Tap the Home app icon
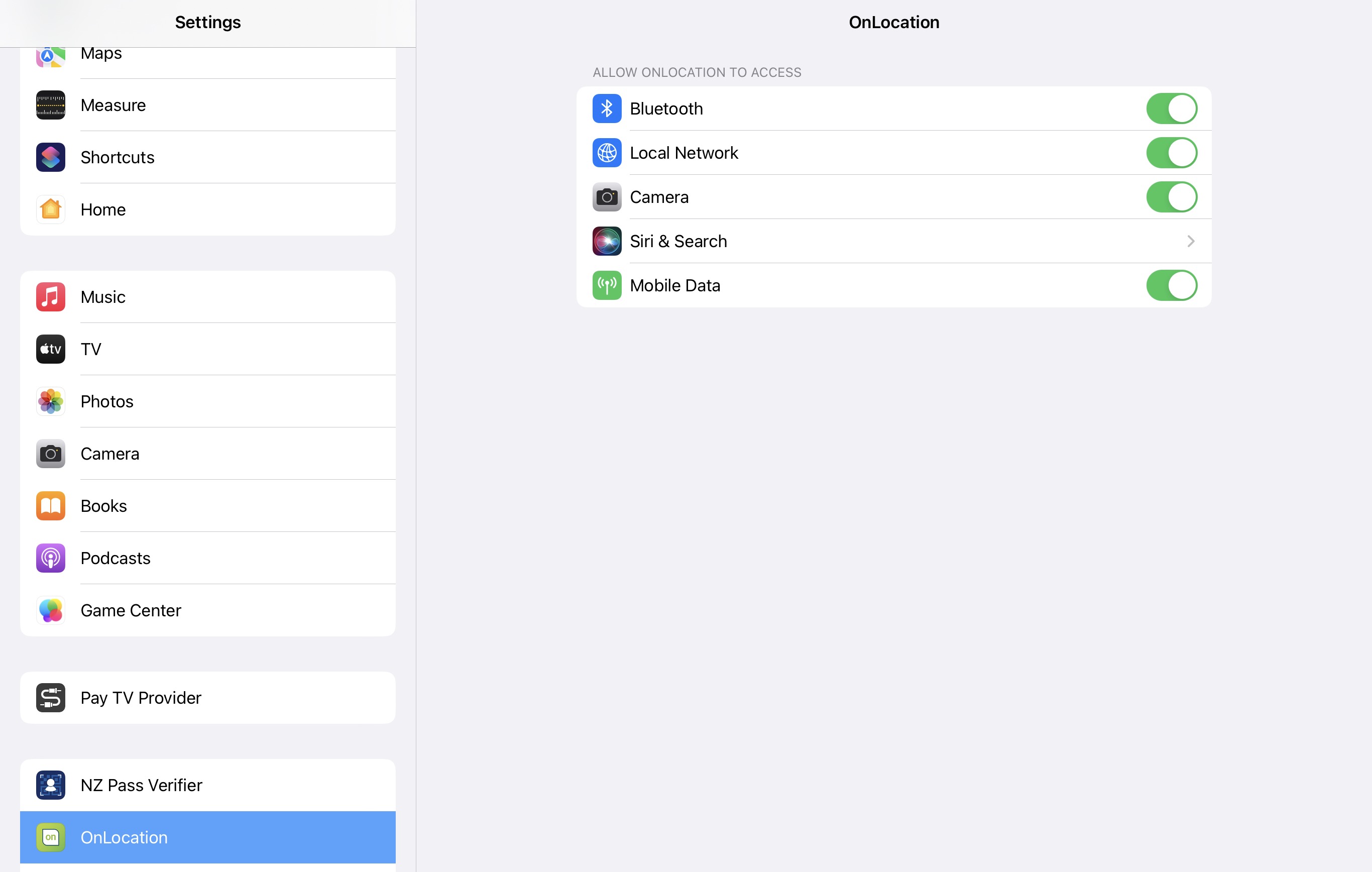Viewport: 1372px width, 872px height. (x=51, y=210)
